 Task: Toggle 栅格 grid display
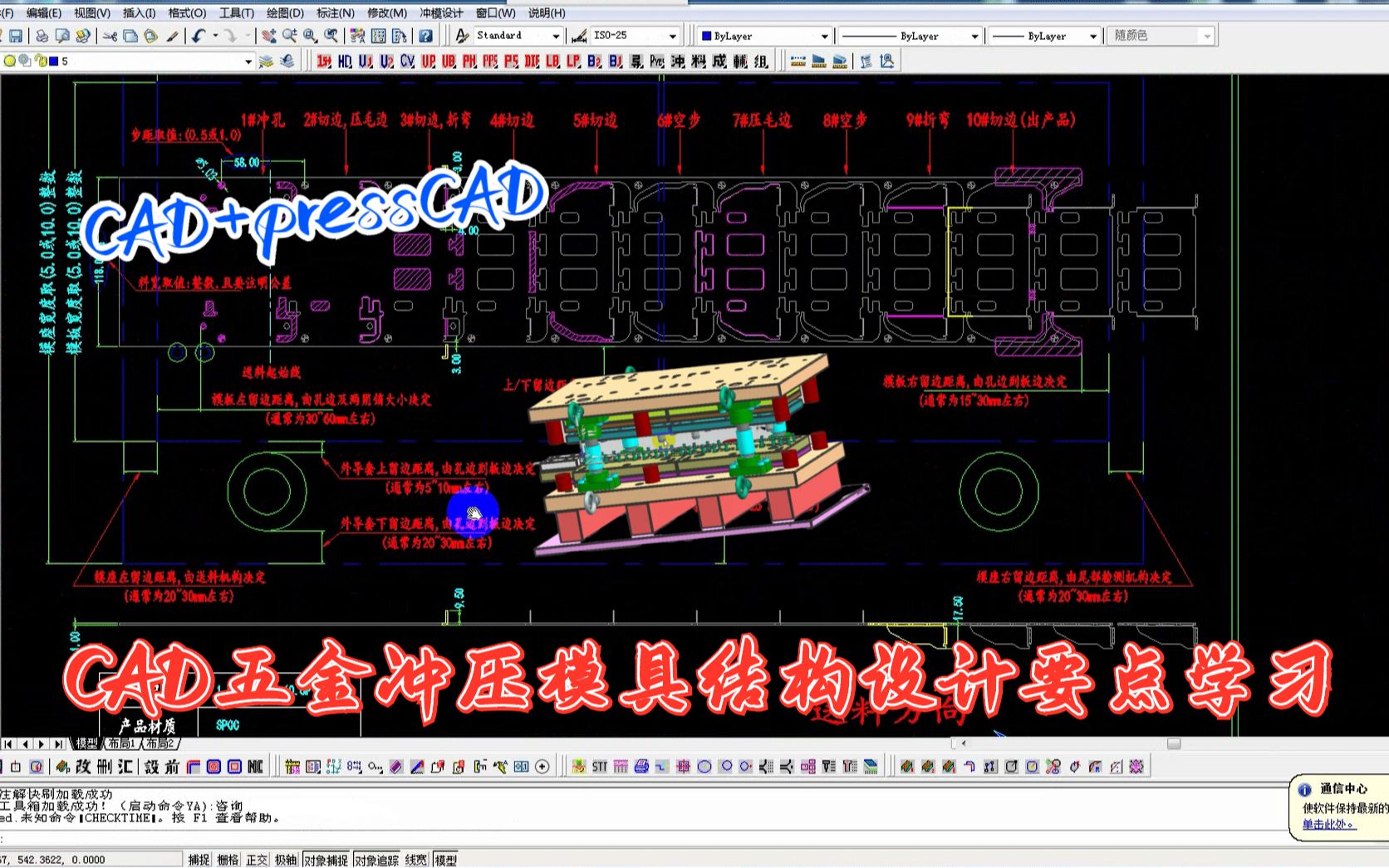click(225, 860)
